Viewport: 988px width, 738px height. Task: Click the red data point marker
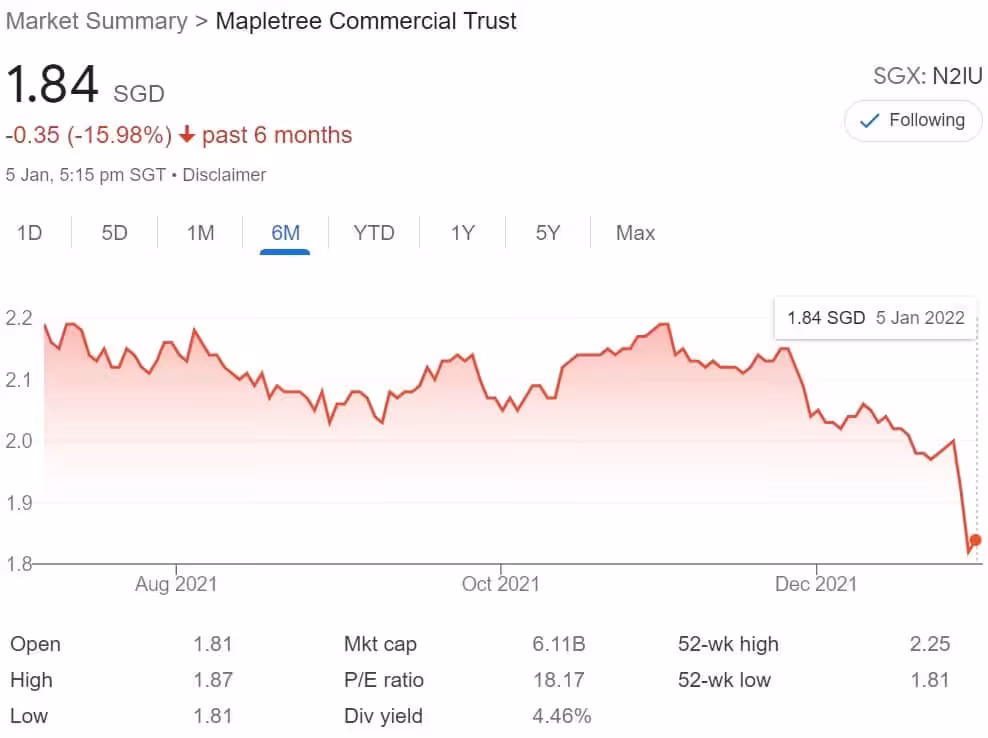tap(976, 540)
